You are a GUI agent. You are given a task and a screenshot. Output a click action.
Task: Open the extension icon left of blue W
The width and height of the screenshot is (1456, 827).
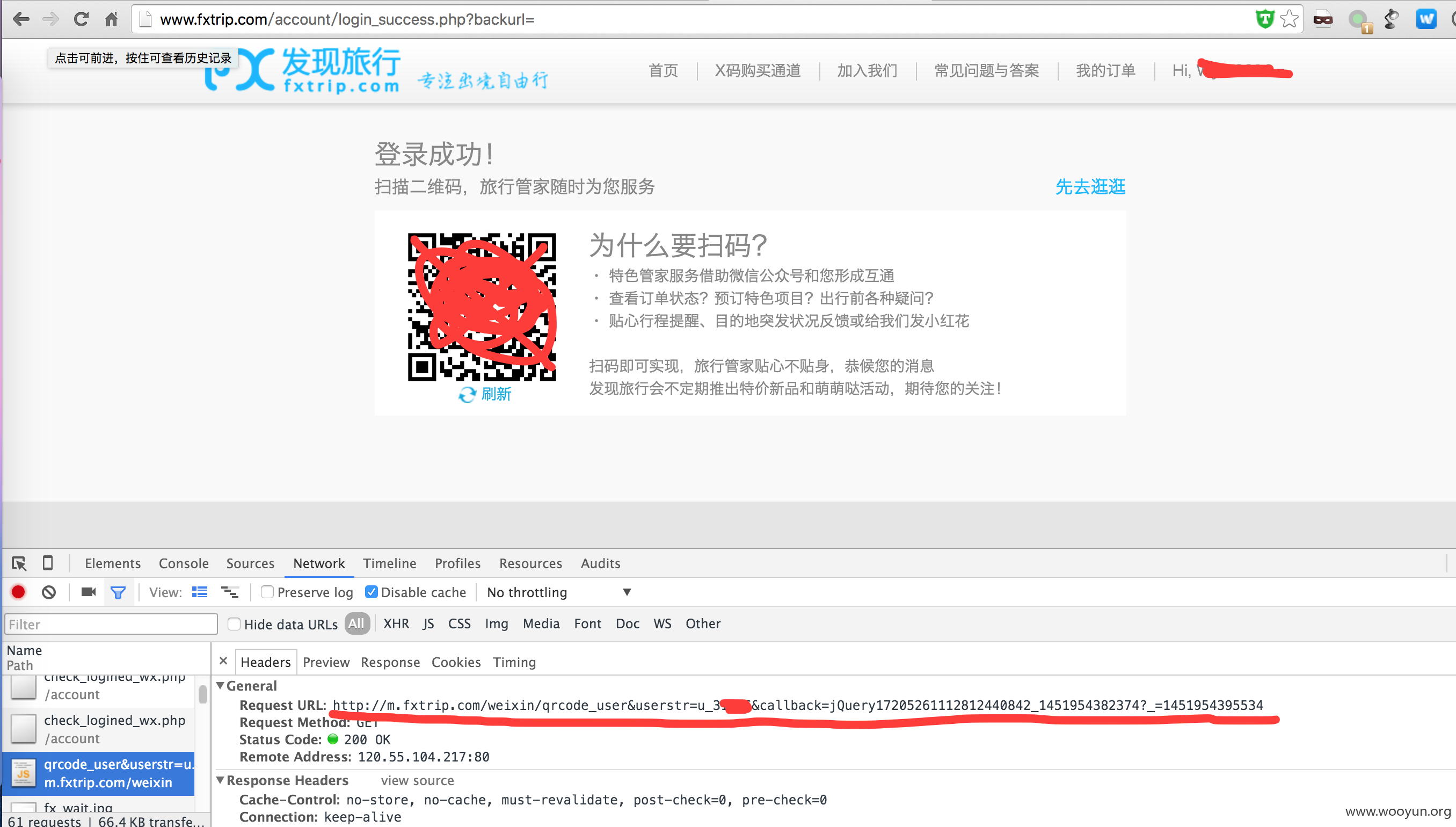pyautogui.click(x=1391, y=19)
